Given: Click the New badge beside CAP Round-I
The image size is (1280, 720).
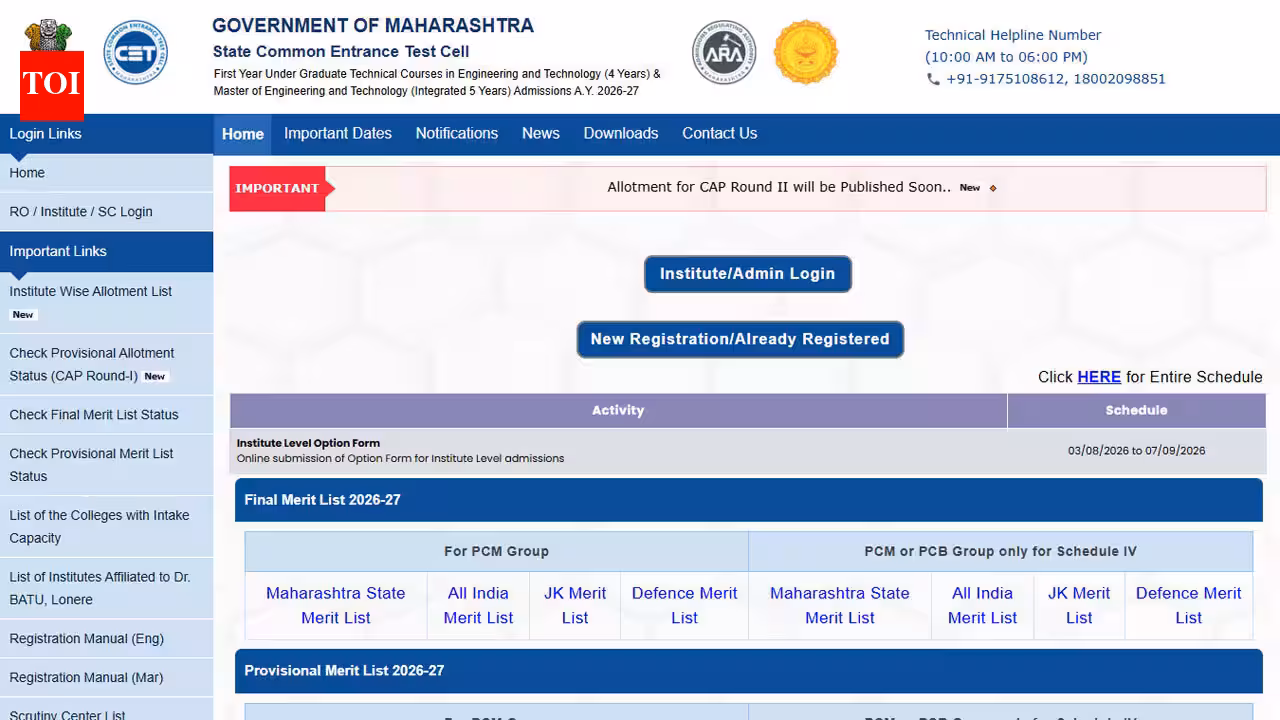Looking at the screenshot, I should tap(155, 376).
